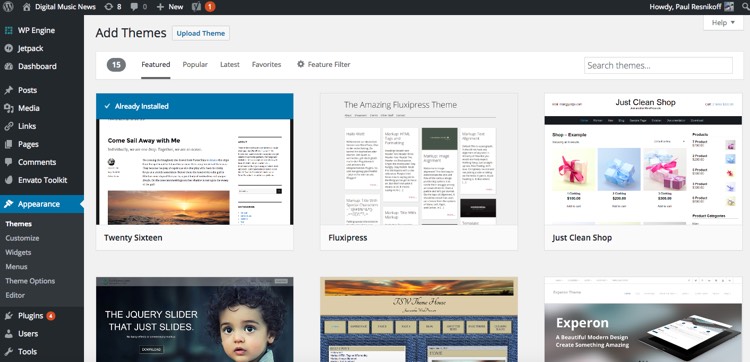Screen dimensions: 750x362
Task: Click the Comments bubble icon in sidebar
Action: (8, 162)
